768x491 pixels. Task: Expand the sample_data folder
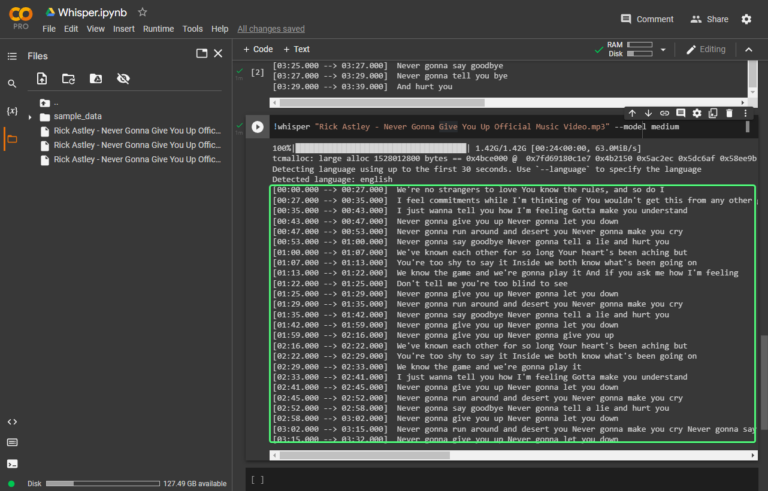point(31,116)
